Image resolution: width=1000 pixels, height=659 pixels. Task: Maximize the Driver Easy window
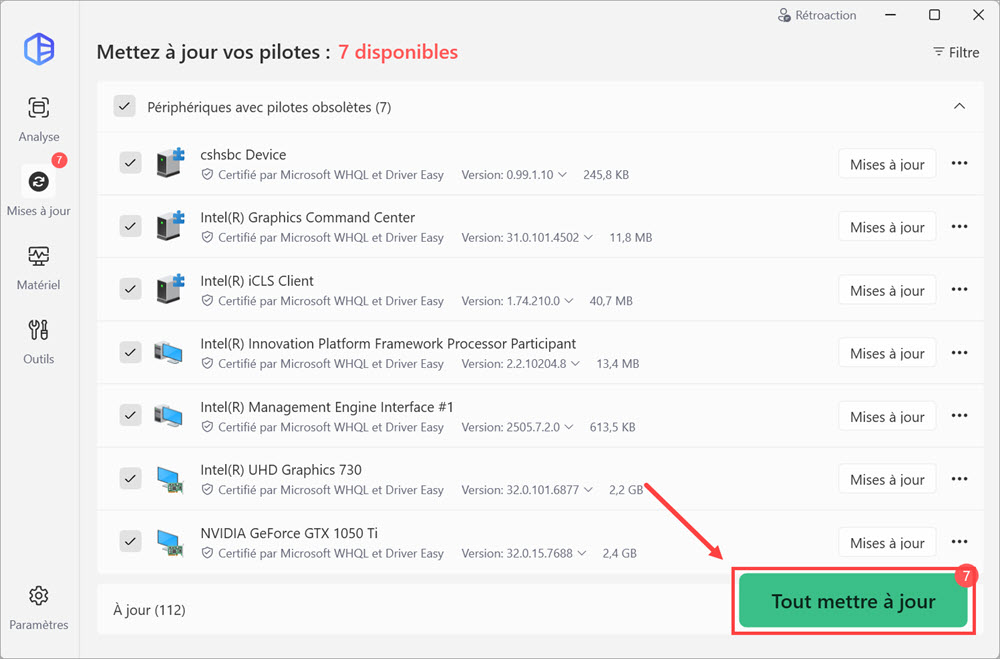[x=934, y=15]
